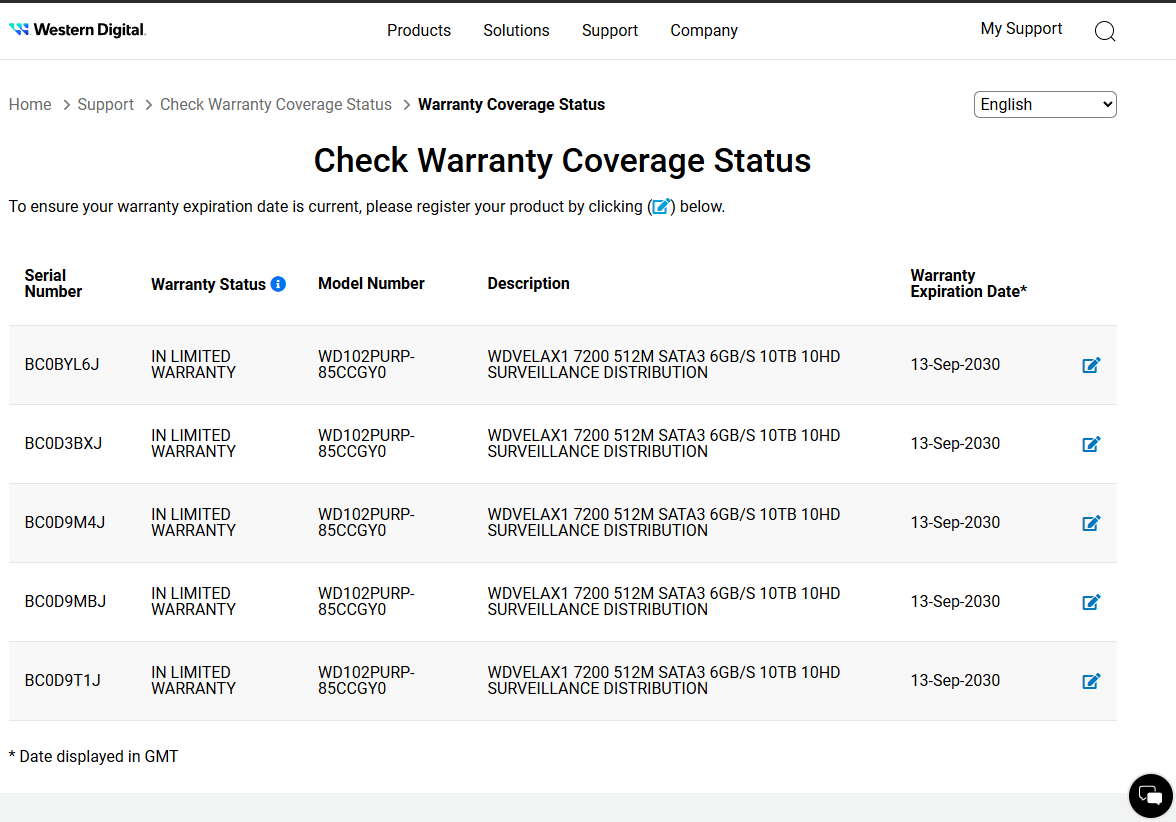Select serial number BC0D9M4J
Screen dimensions: 1176x822
(x=65, y=522)
